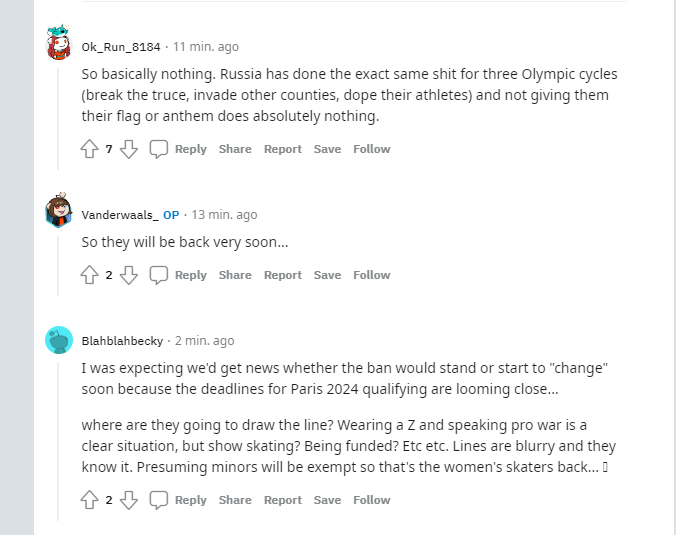This screenshot has height=535, width=676.
Task: Upvote Blahblahbecky's comment
Action: point(90,500)
